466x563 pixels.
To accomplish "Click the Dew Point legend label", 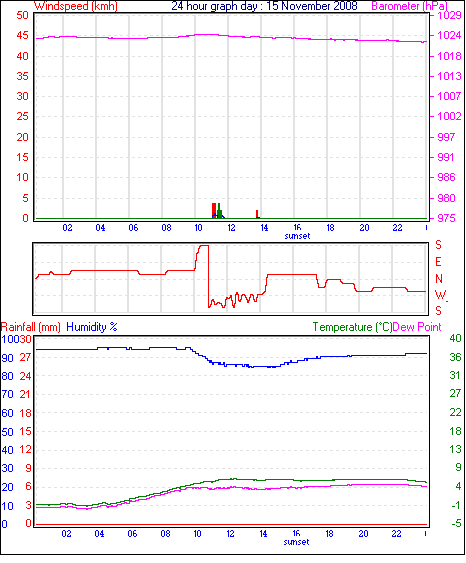I will point(417,327).
